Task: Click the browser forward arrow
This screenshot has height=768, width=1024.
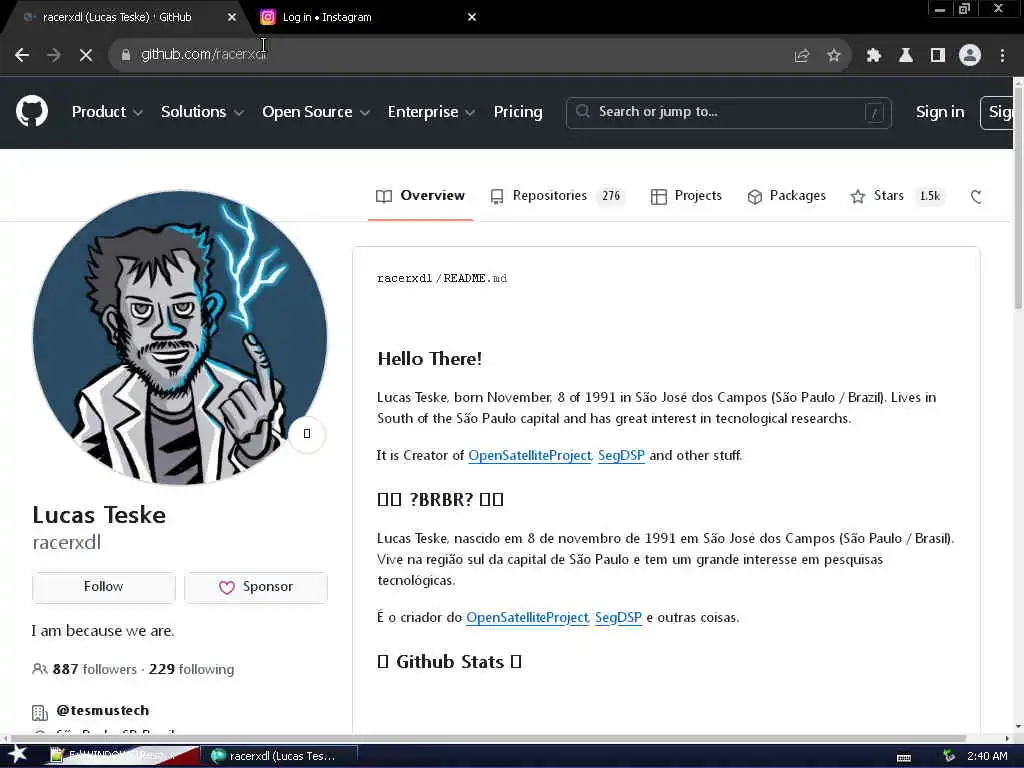Action: coord(54,55)
